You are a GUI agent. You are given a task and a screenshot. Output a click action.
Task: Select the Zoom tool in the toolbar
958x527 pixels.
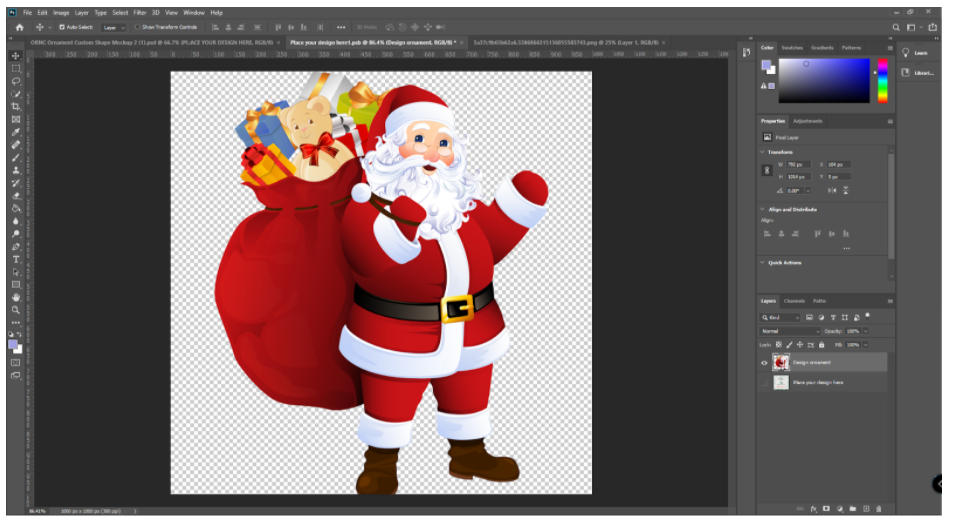[16, 310]
